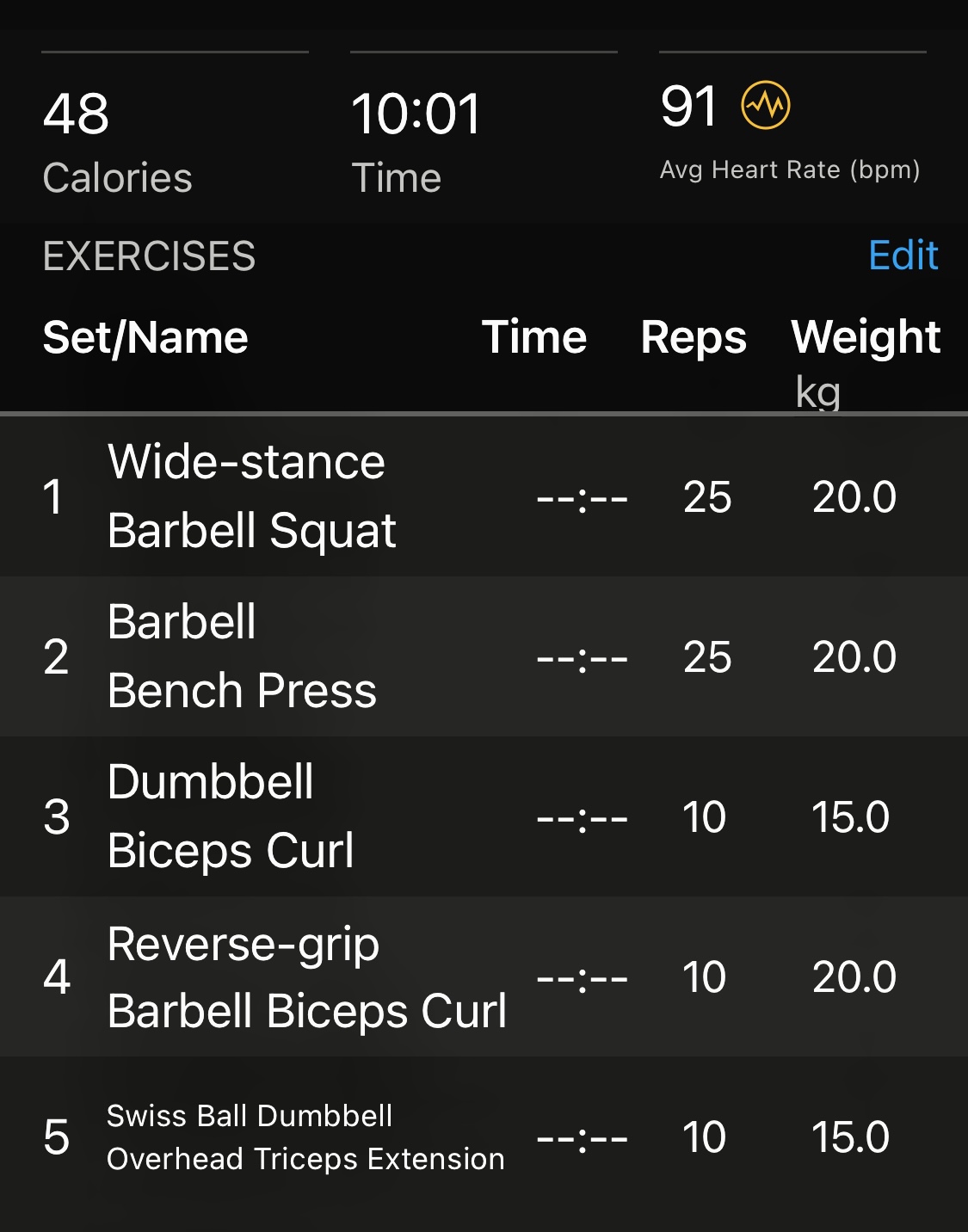Open the Dumbbell Biceps Curl set
This screenshot has height=1232, width=968.
pos(231,816)
